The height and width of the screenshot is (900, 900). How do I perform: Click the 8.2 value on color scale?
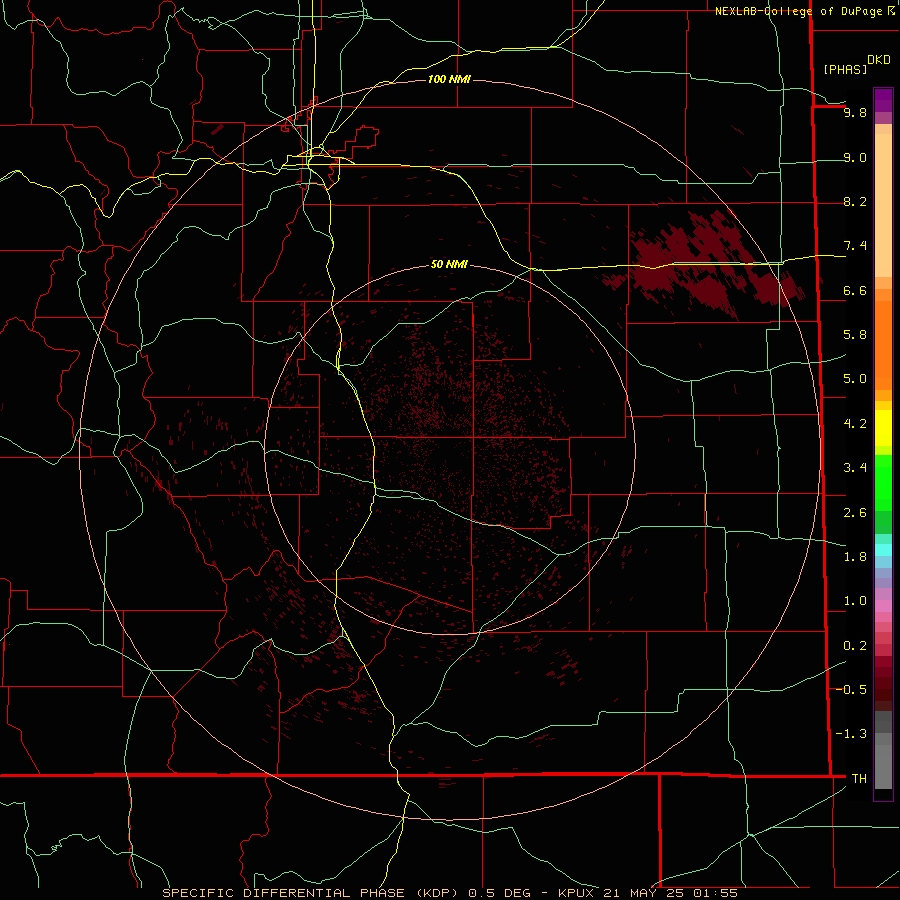tap(855, 201)
